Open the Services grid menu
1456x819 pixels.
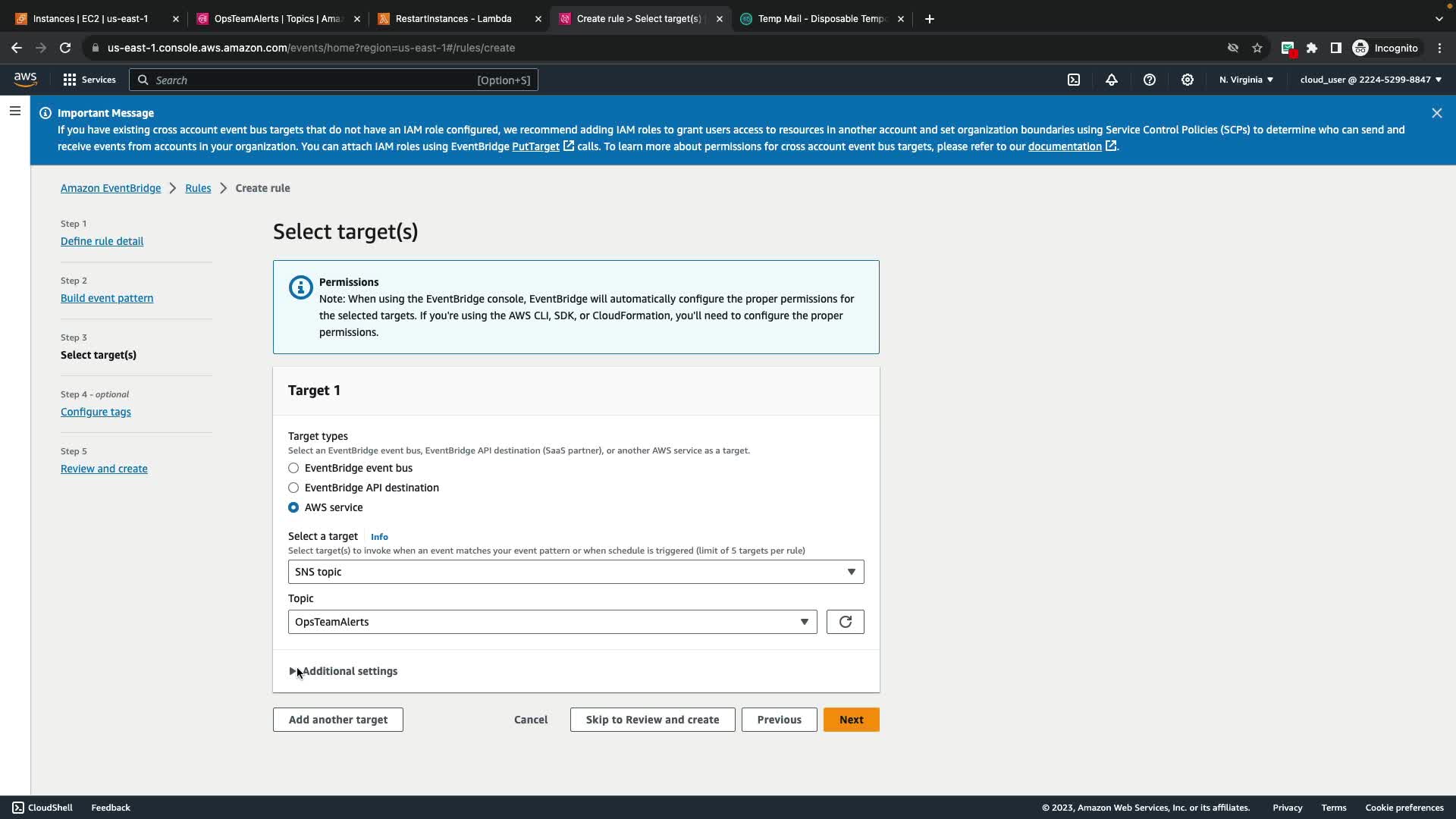pyautogui.click(x=89, y=80)
